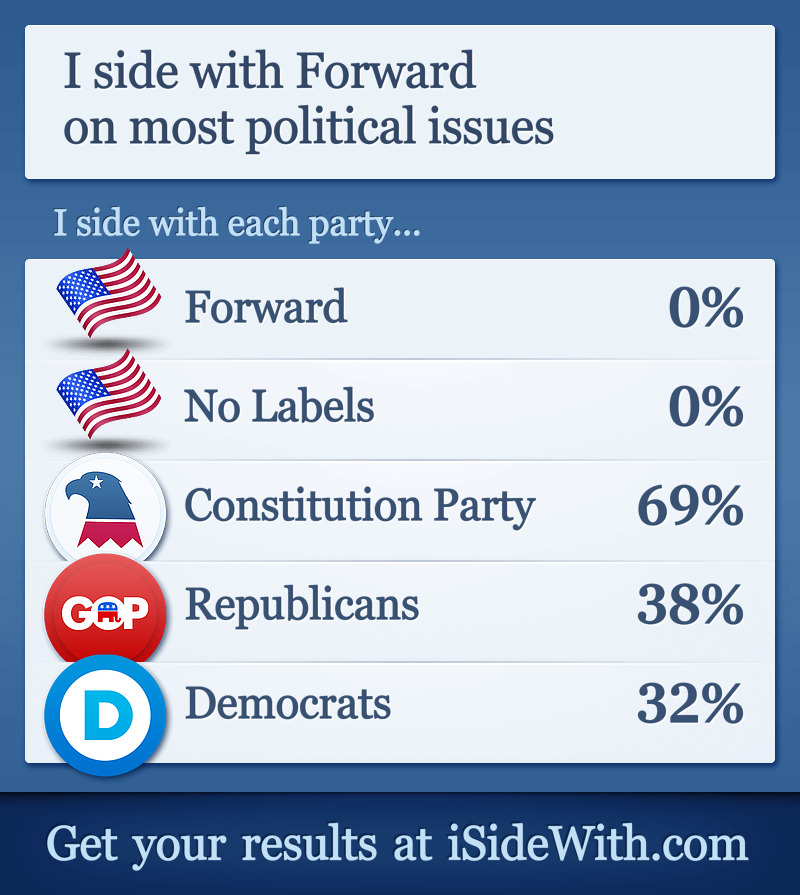Click the red GOP Republicans logo
This screenshot has height=895, width=800.
click(x=106, y=612)
